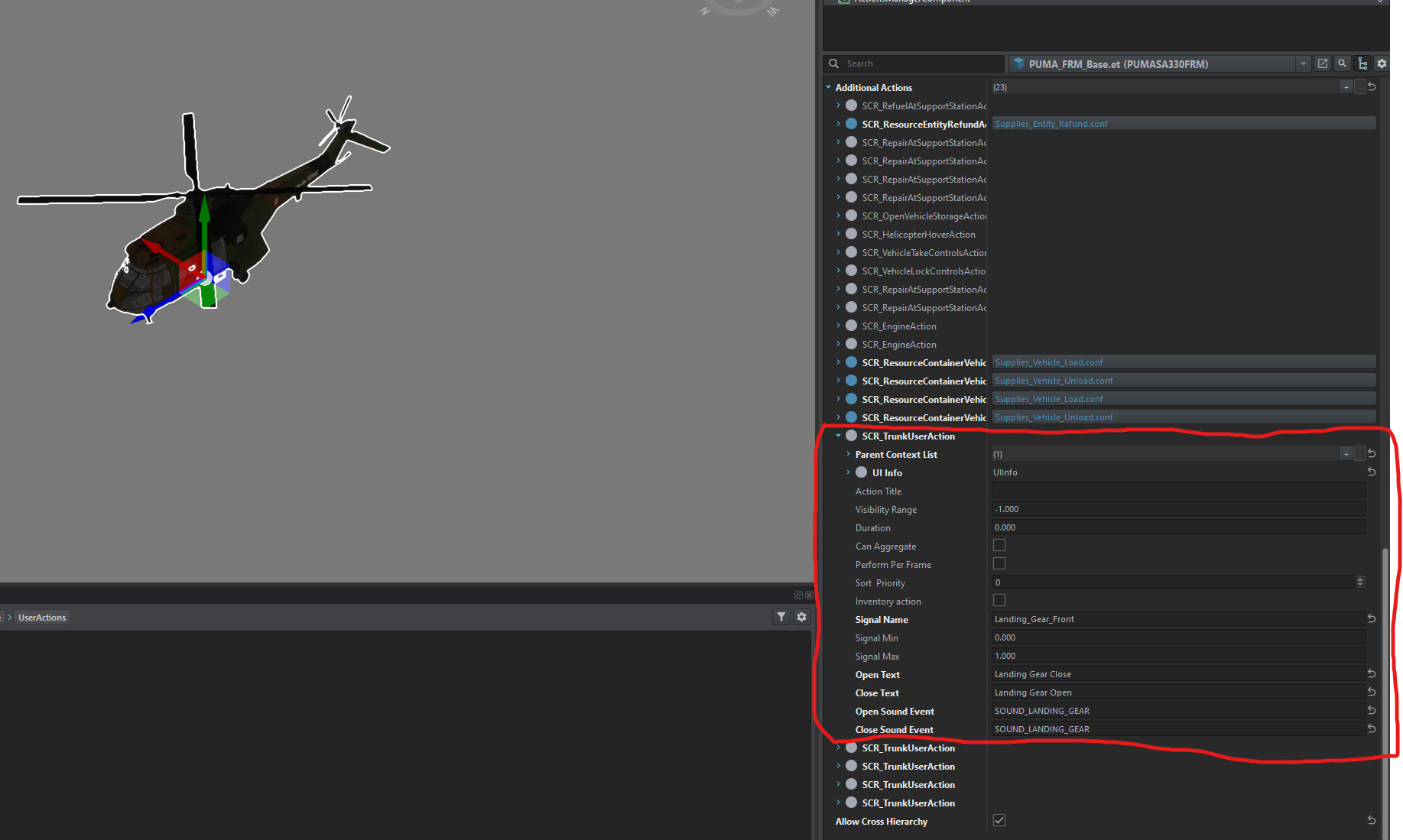Reset Allow Cross Hierarchy to default
1403x840 pixels.
pyautogui.click(x=1372, y=821)
